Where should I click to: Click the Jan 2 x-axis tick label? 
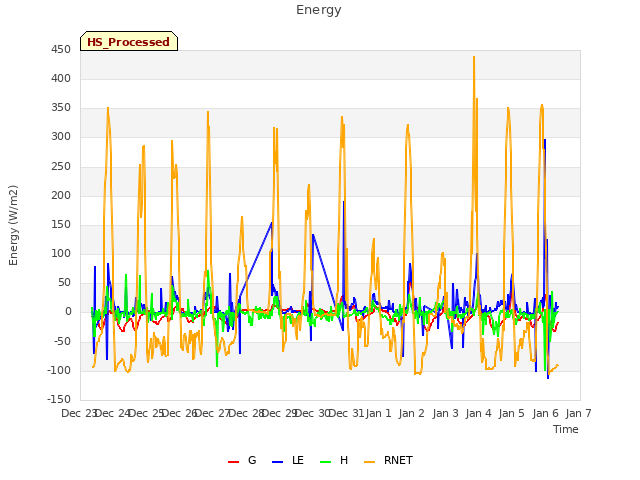411,413
